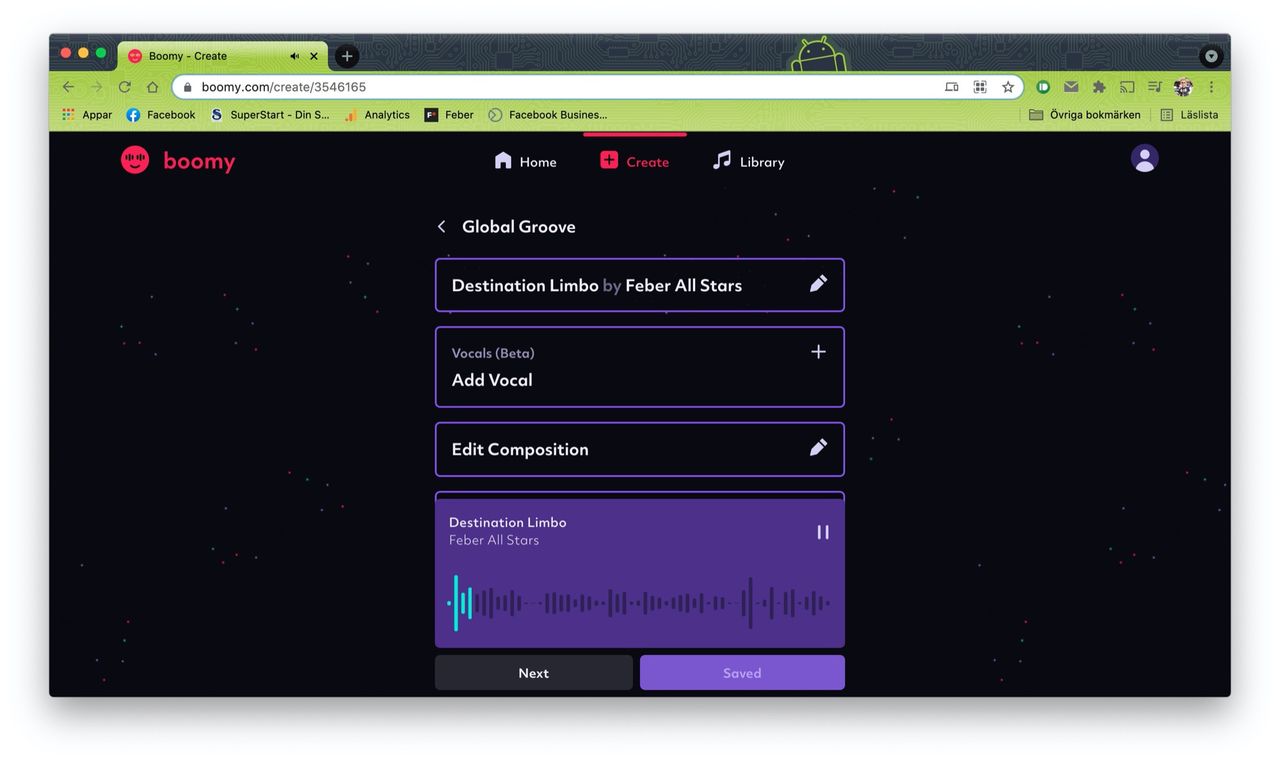Bookmark this page with the star

coord(1008,87)
